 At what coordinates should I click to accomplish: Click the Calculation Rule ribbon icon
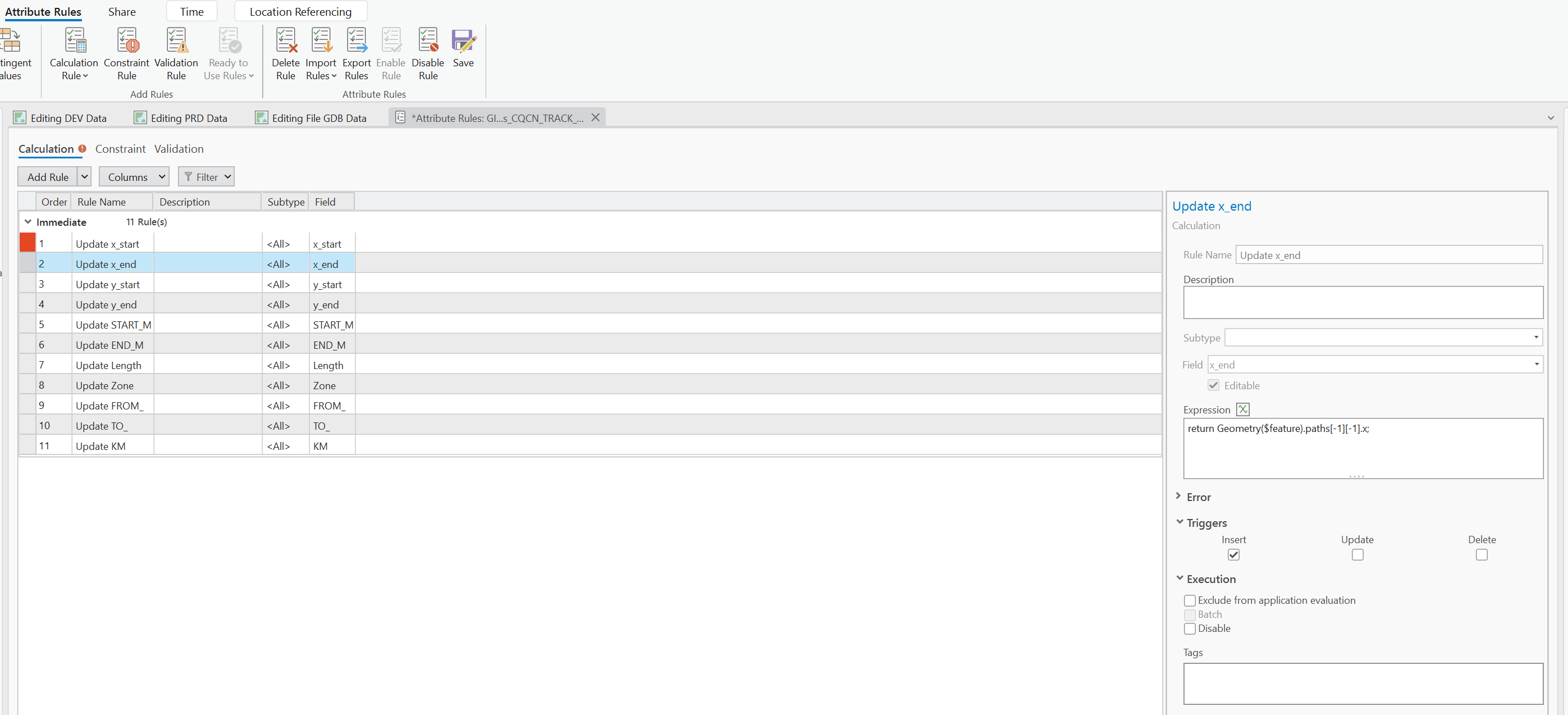[x=74, y=41]
